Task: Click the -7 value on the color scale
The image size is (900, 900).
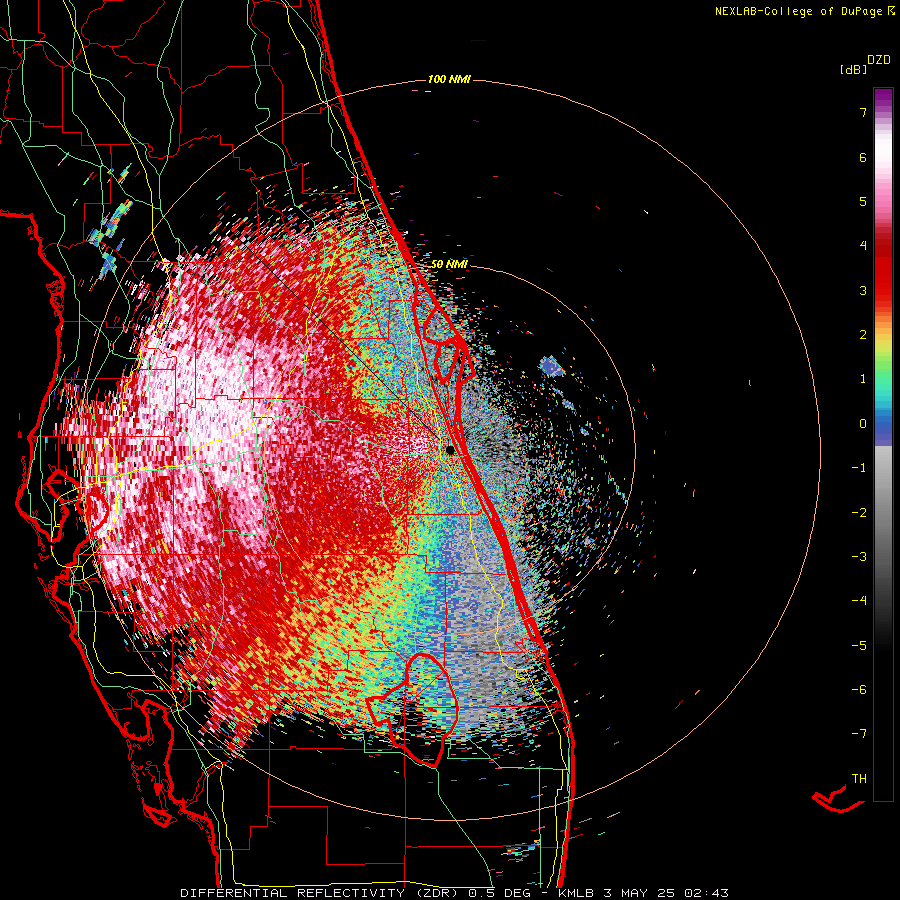Action: tap(859, 734)
